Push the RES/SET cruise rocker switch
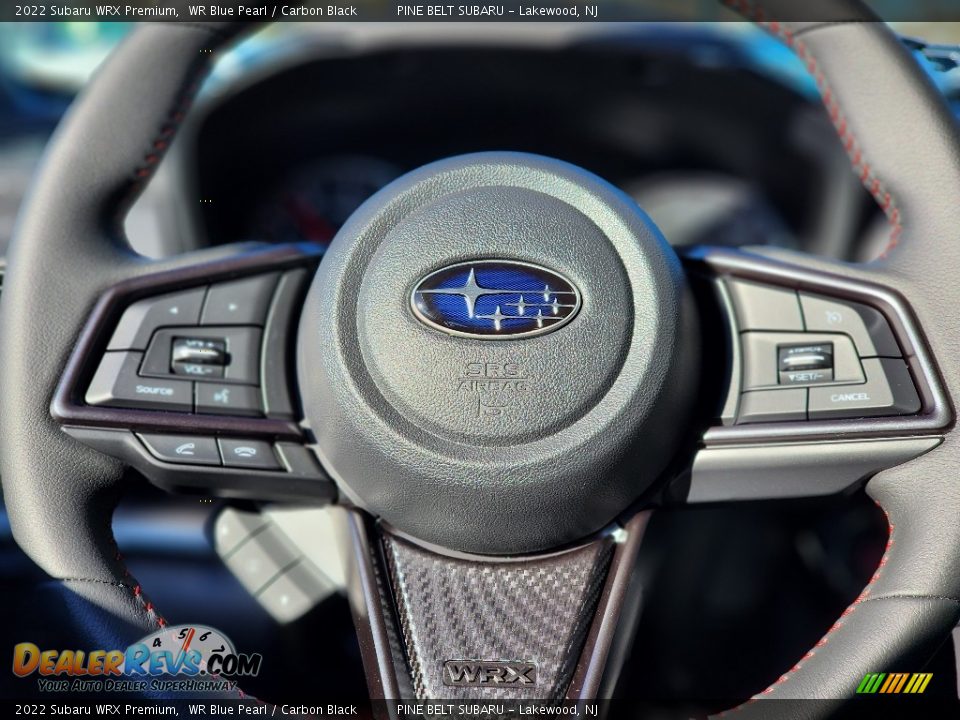Viewport: 960px width, 720px height. coord(805,364)
